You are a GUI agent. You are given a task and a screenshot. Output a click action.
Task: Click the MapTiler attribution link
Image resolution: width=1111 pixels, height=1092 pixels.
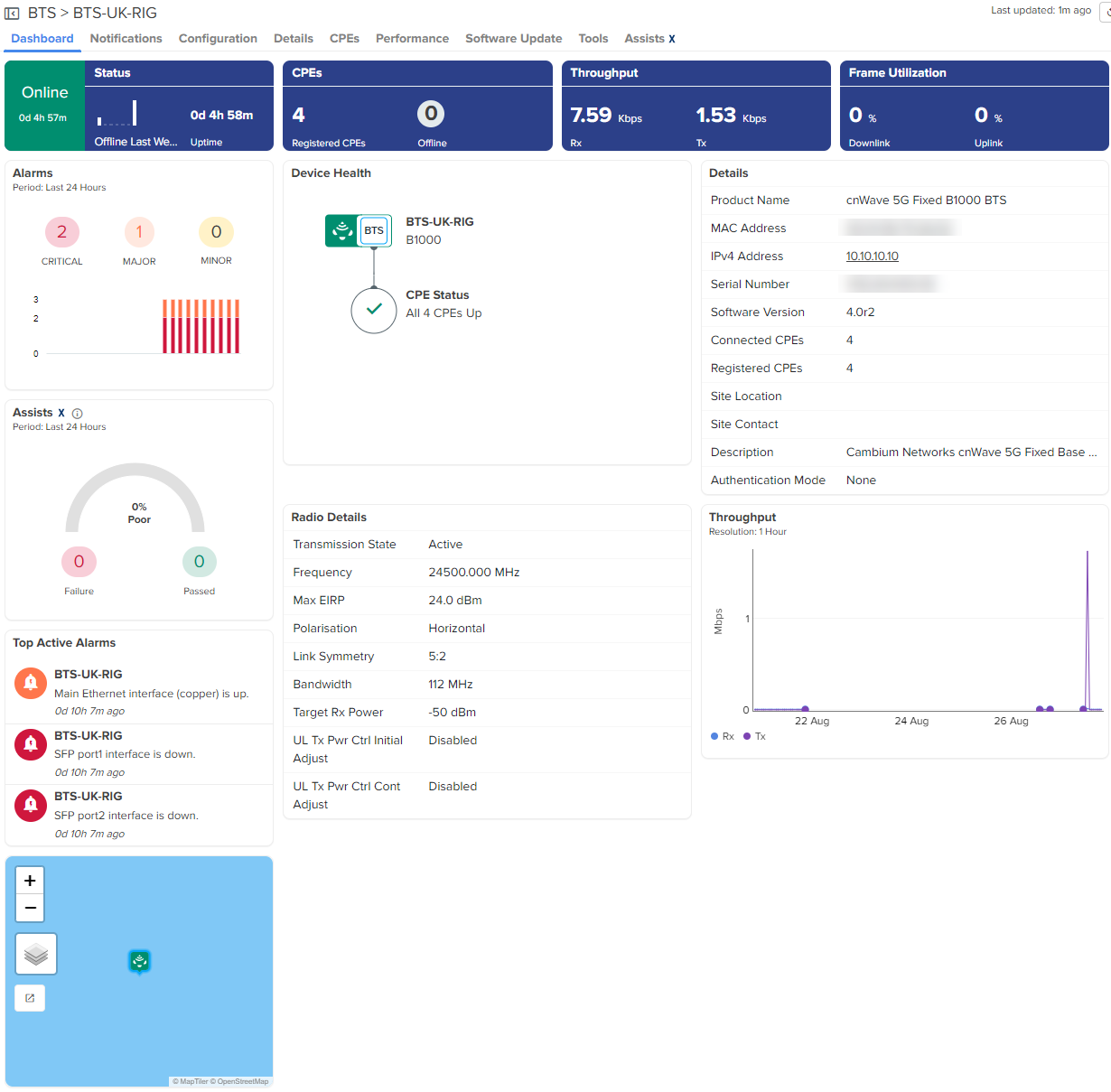pyautogui.click(x=191, y=1081)
